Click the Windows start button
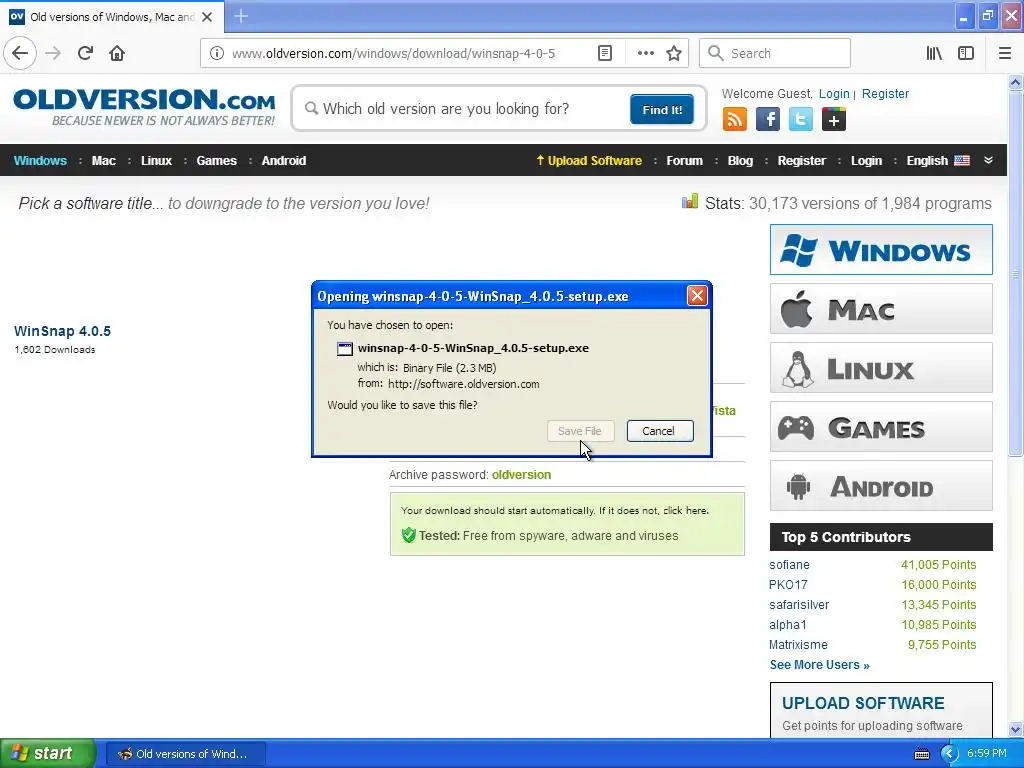This screenshot has width=1024, height=768. pos(48,754)
